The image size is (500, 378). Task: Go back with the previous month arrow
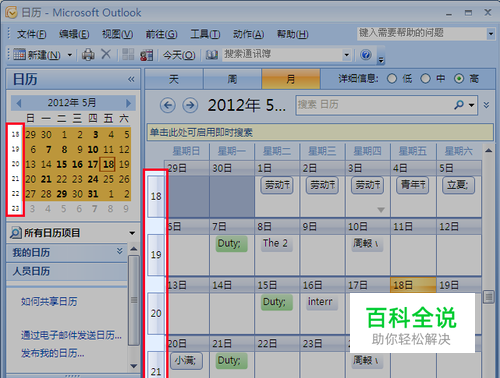(x=167, y=105)
